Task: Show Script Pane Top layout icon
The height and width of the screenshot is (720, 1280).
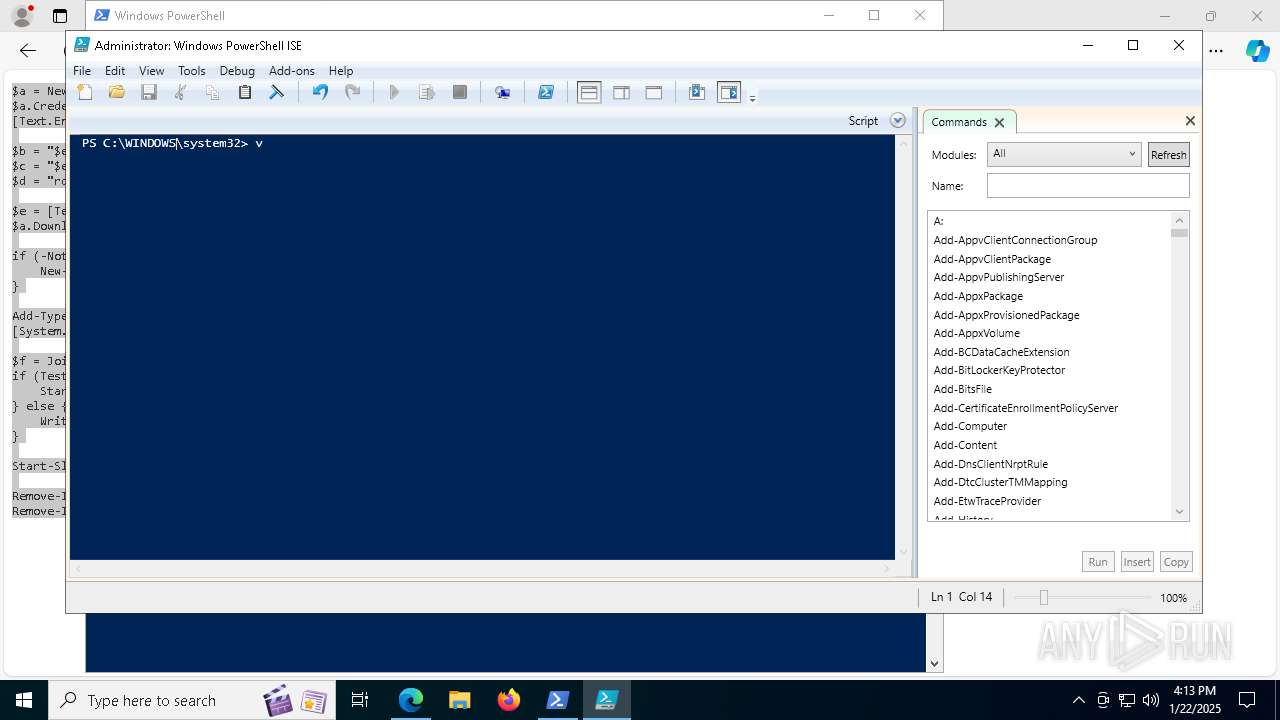Action: click(x=589, y=92)
